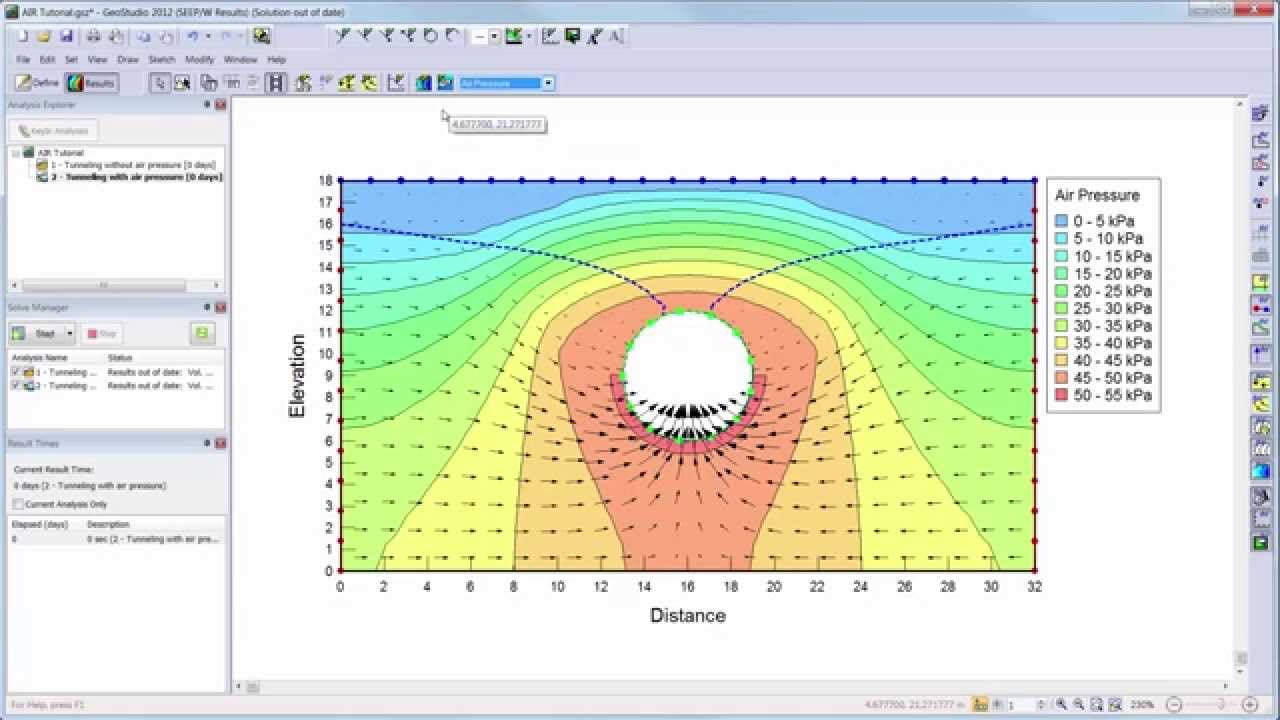This screenshot has width=1280, height=720.
Task: Click the green add button in Solve Manager
Action: pos(202,333)
